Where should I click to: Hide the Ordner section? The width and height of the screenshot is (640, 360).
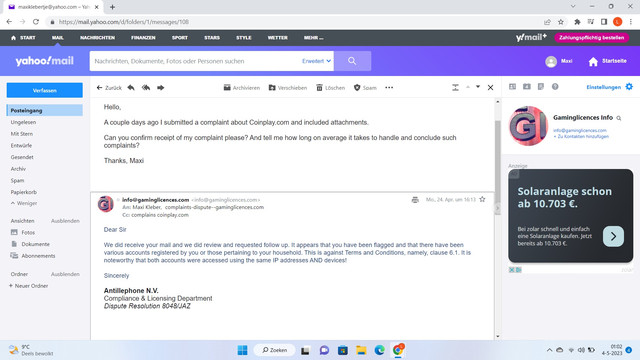pyautogui.click(x=65, y=274)
